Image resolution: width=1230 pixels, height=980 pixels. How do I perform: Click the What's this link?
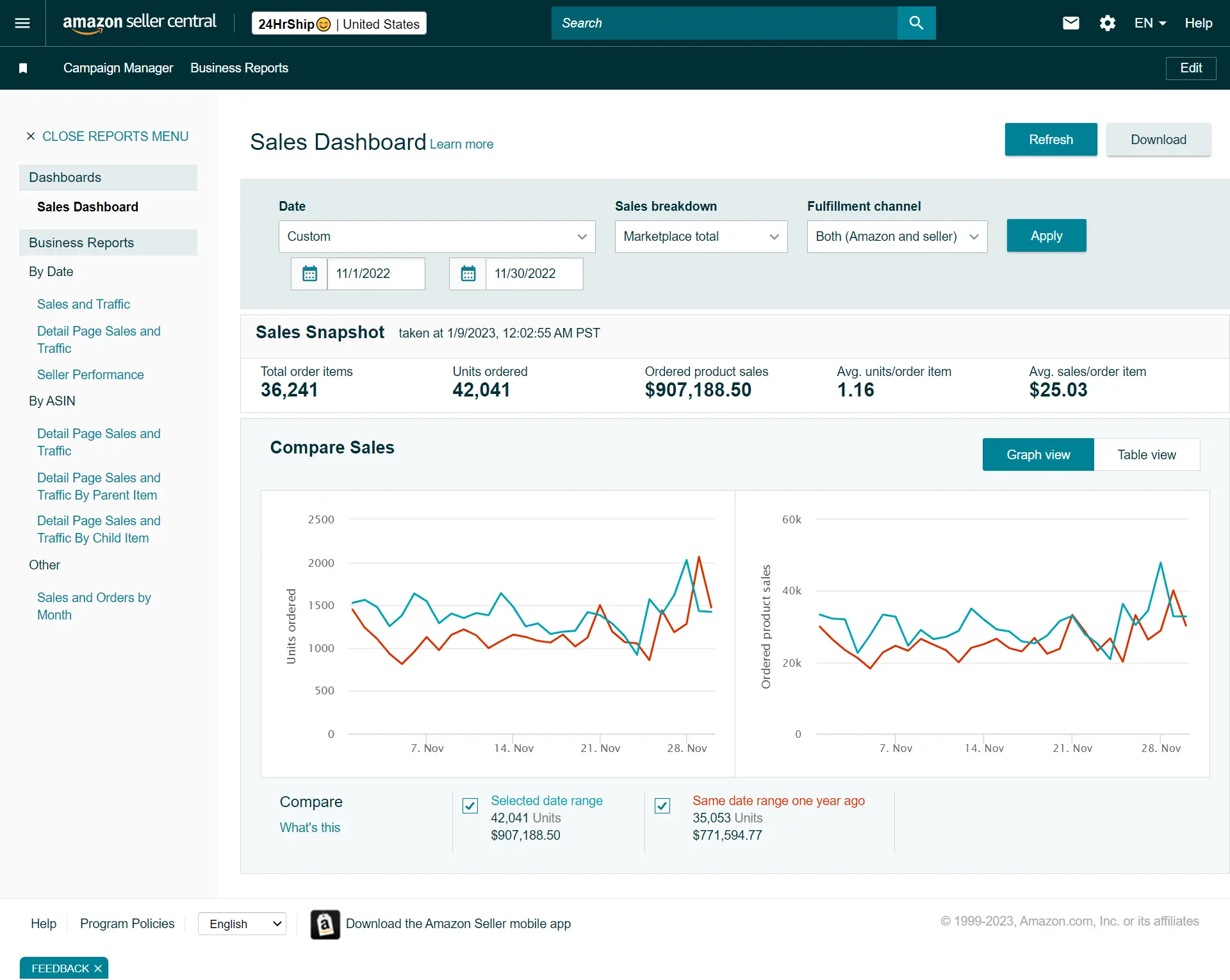coord(310,828)
